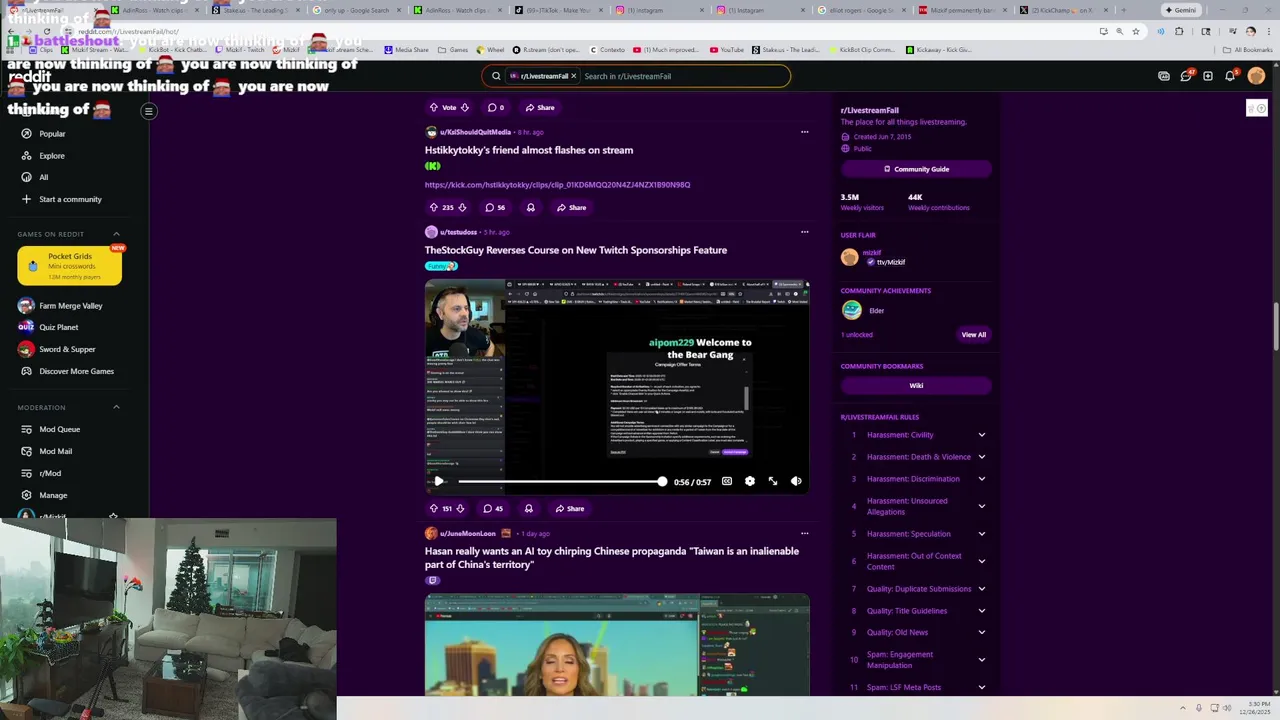
Task: Seek the video progress bar
Action: point(560,481)
